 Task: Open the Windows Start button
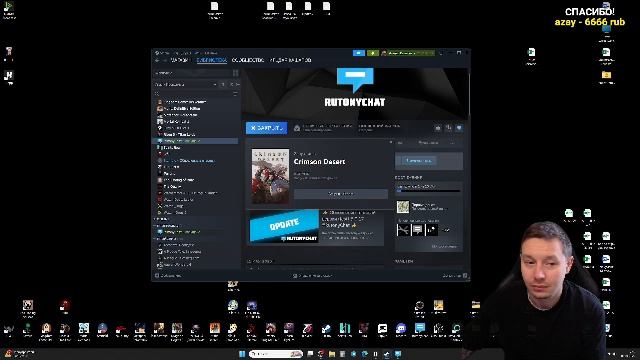coord(242,354)
